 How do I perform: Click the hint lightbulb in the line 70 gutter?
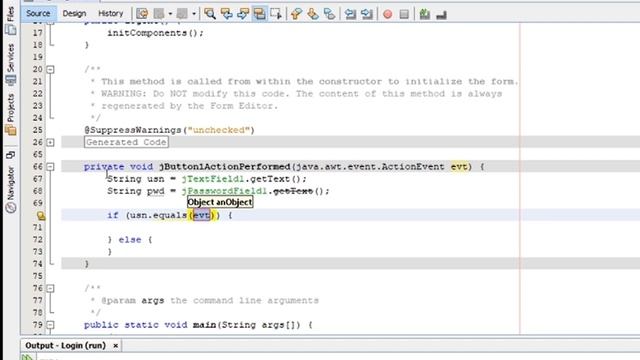41,216
